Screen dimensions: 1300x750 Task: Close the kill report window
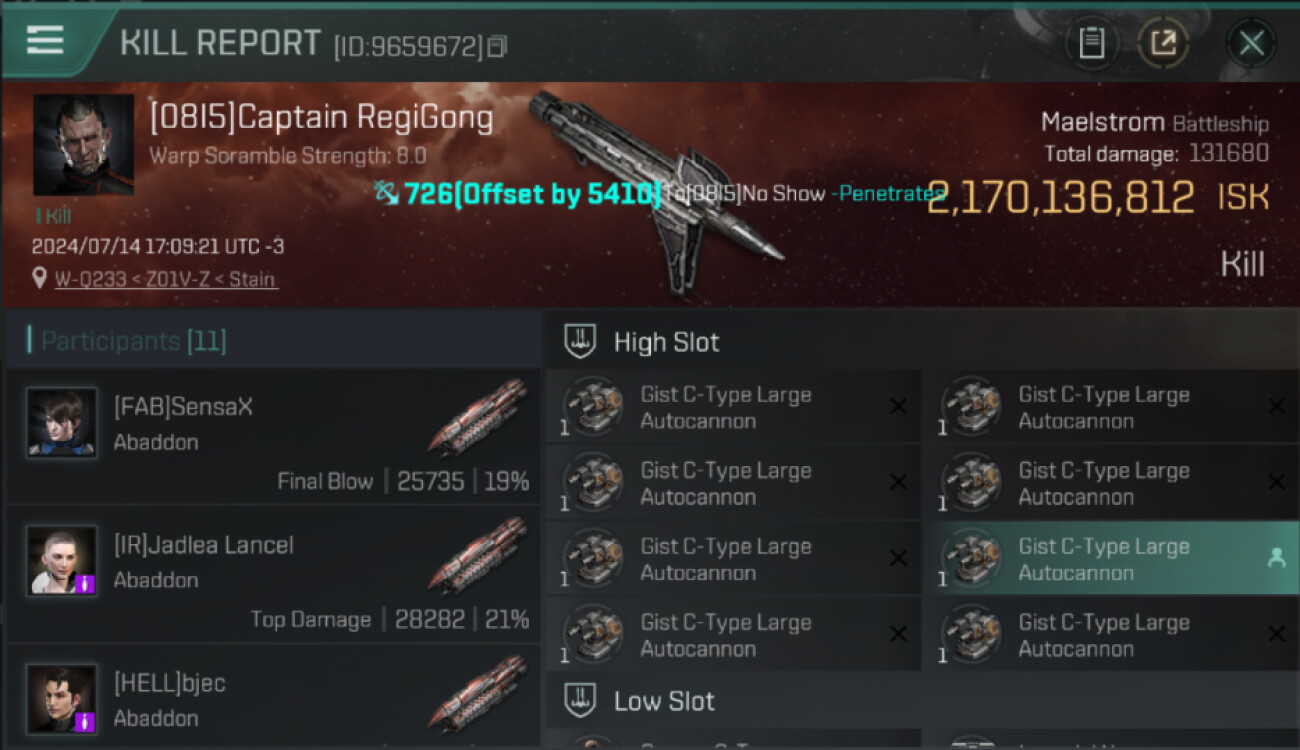pos(1251,43)
